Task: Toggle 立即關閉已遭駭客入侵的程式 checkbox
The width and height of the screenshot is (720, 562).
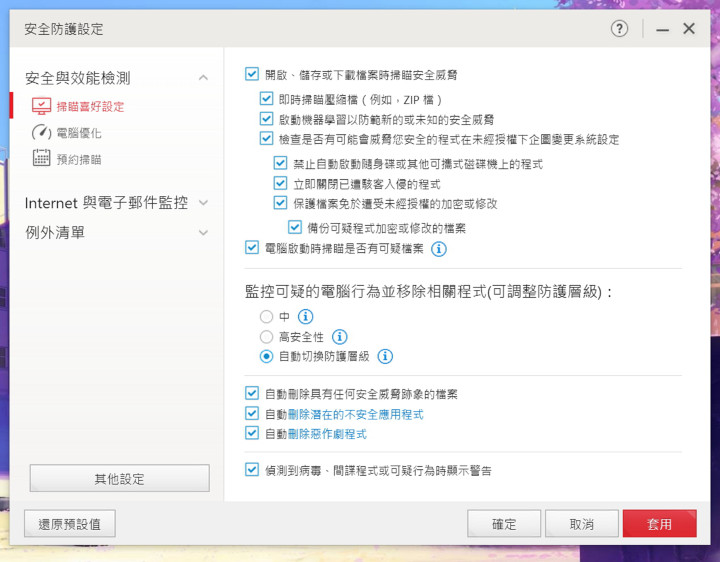Action: pyautogui.click(x=280, y=183)
